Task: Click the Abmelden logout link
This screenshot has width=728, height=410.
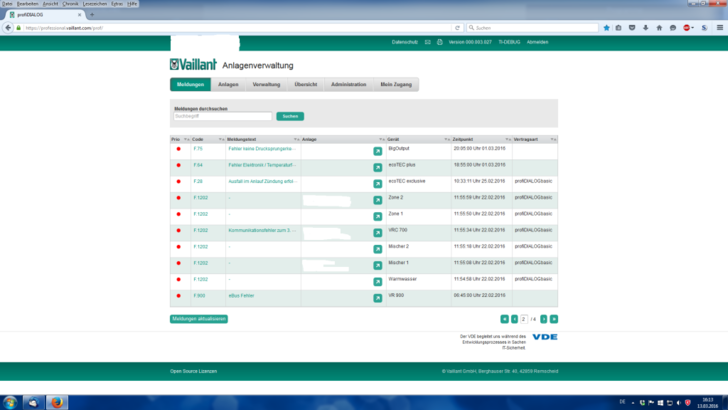Action: (537, 42)
